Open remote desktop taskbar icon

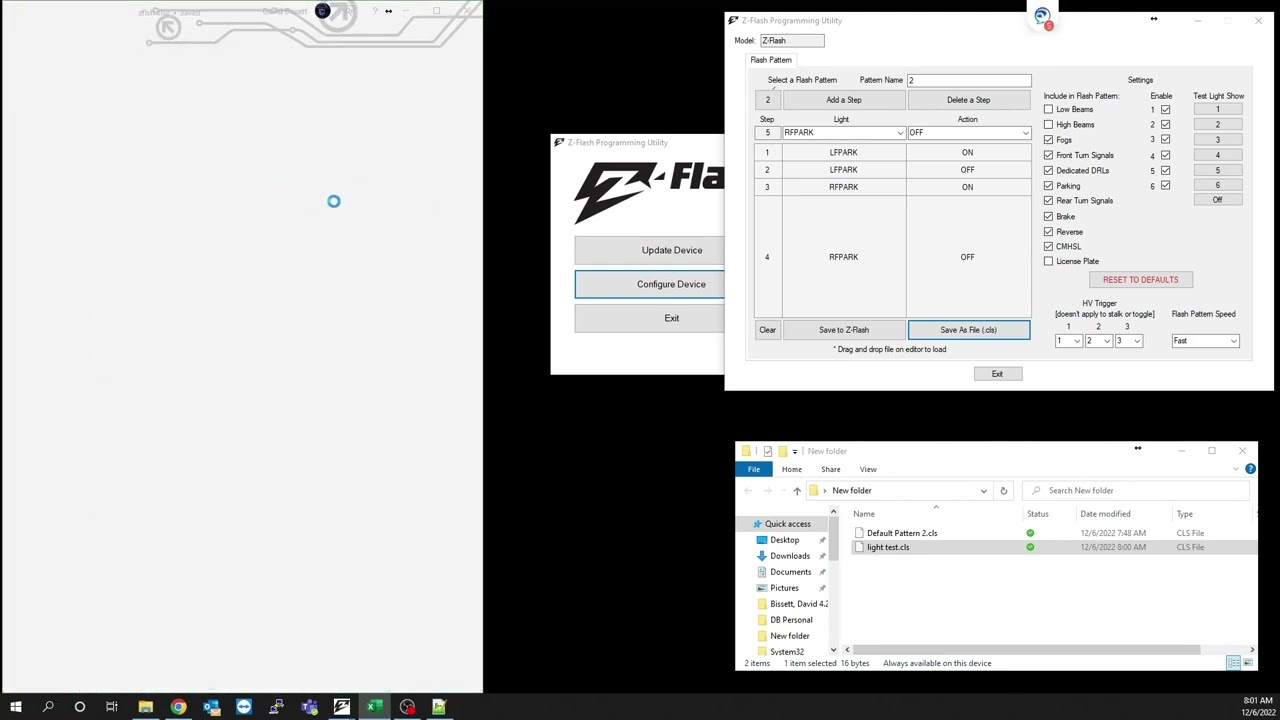click(x=277, y=707)
